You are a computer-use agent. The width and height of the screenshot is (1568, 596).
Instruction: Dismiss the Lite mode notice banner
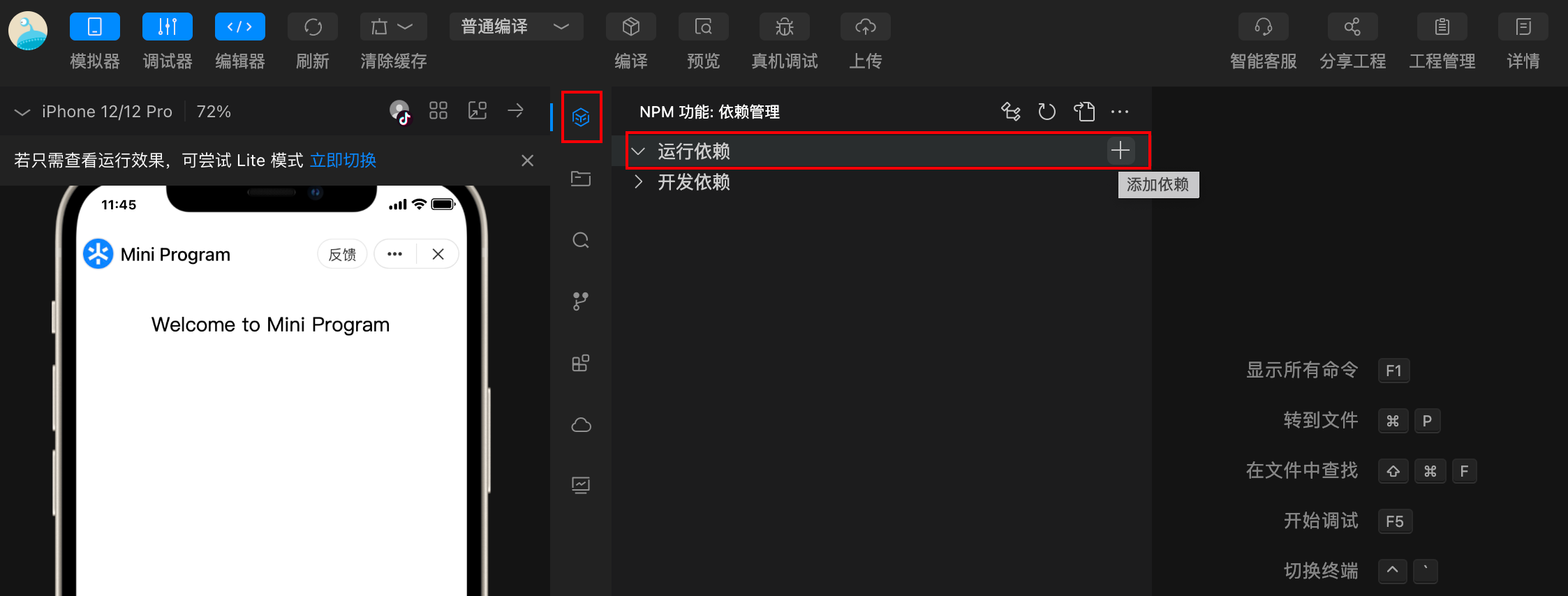pyautogui.click(x=528, y=161)
